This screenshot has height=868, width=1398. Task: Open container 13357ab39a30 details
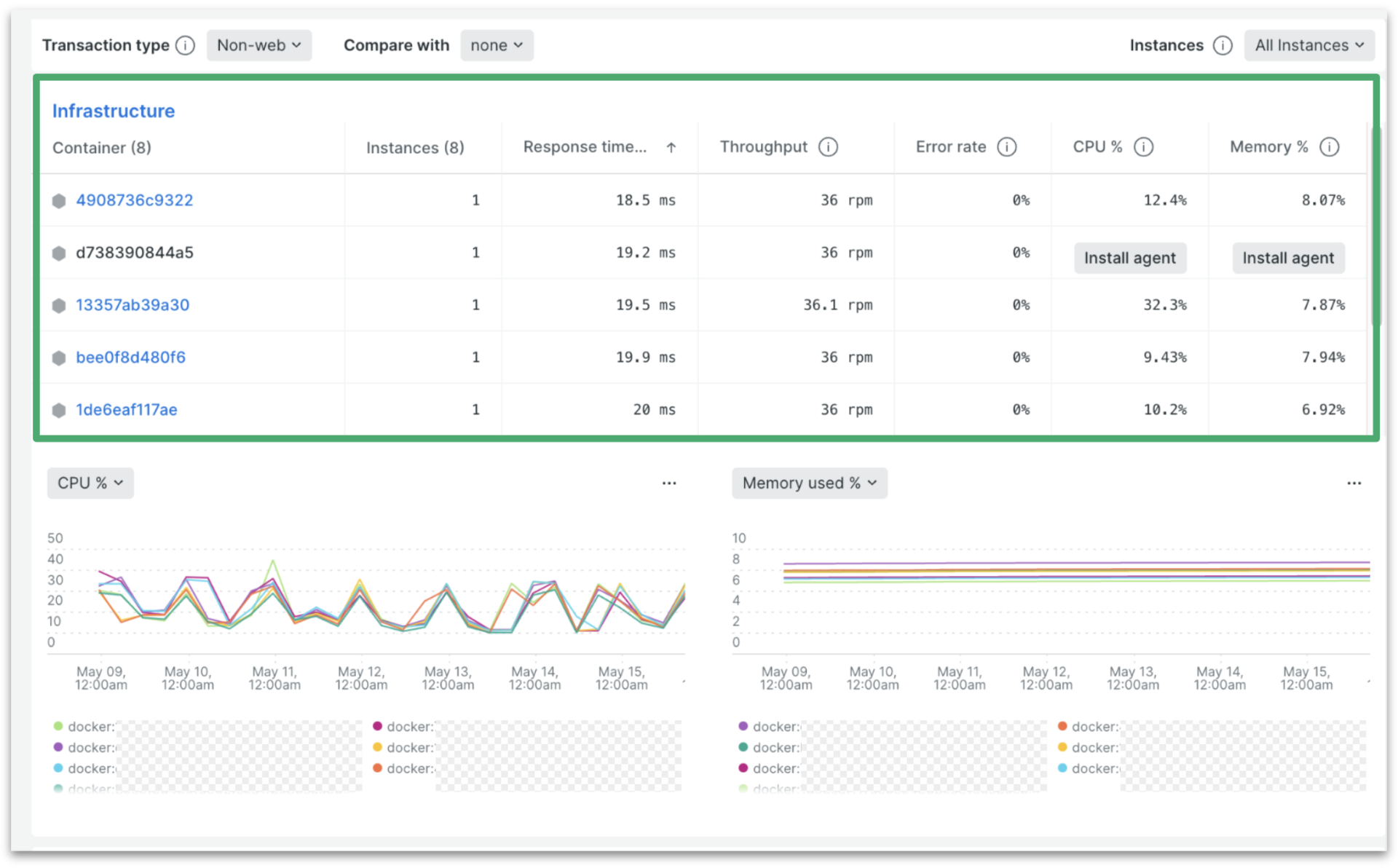click(133, 305)
